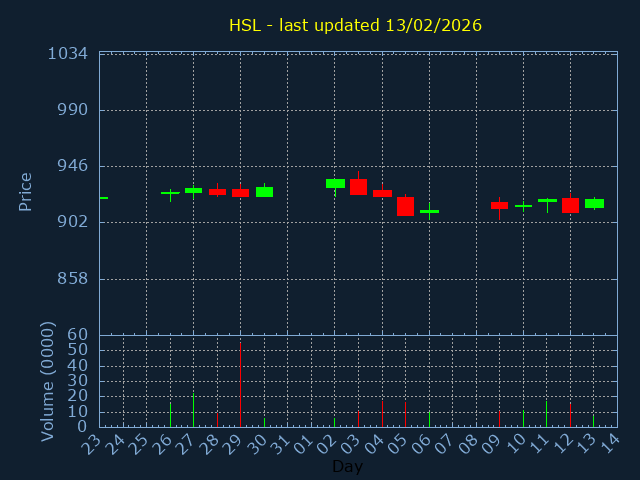Click the Price axis title
The image size is (640, 480).
[26, 191]
